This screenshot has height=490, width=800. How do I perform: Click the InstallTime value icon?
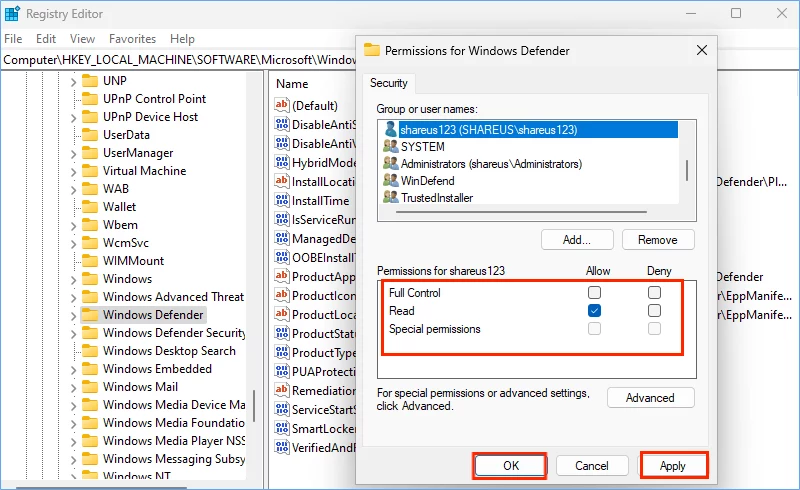pyautogui.click(x=282, y=200)
